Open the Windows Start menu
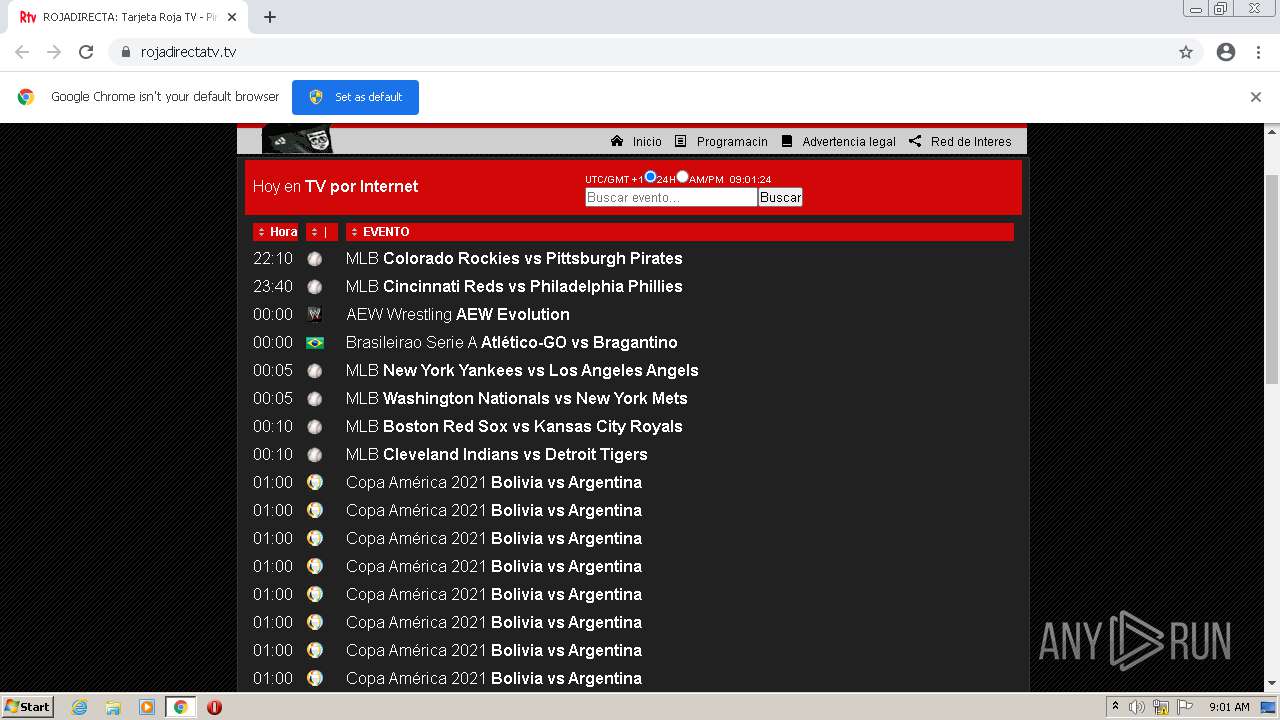This screenshot has height=720, width=1280. tap(27, 707)
